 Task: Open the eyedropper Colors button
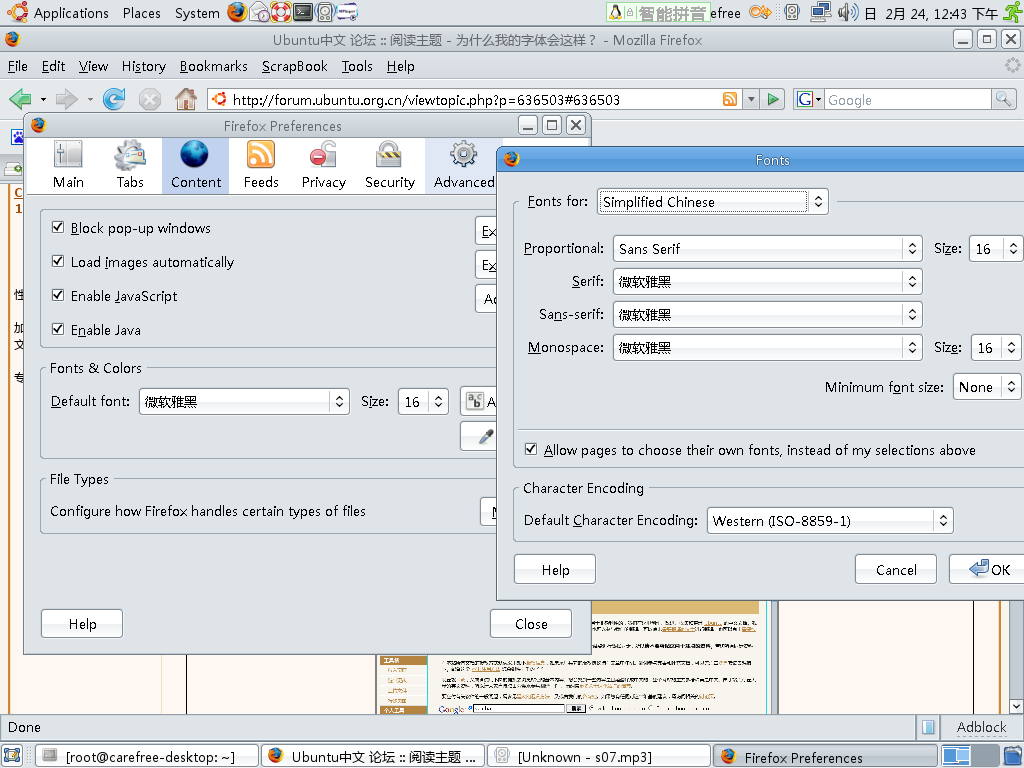(x=485, y=436)
